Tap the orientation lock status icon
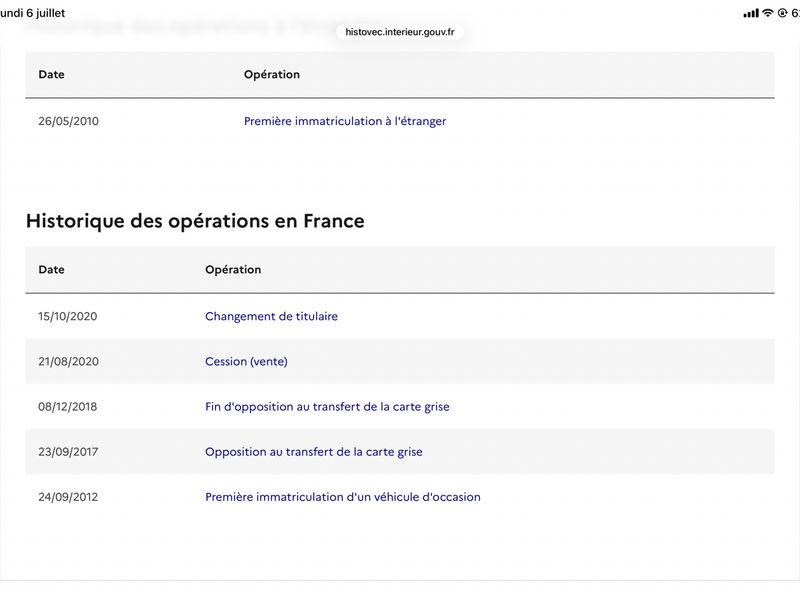 pos(782,13)
